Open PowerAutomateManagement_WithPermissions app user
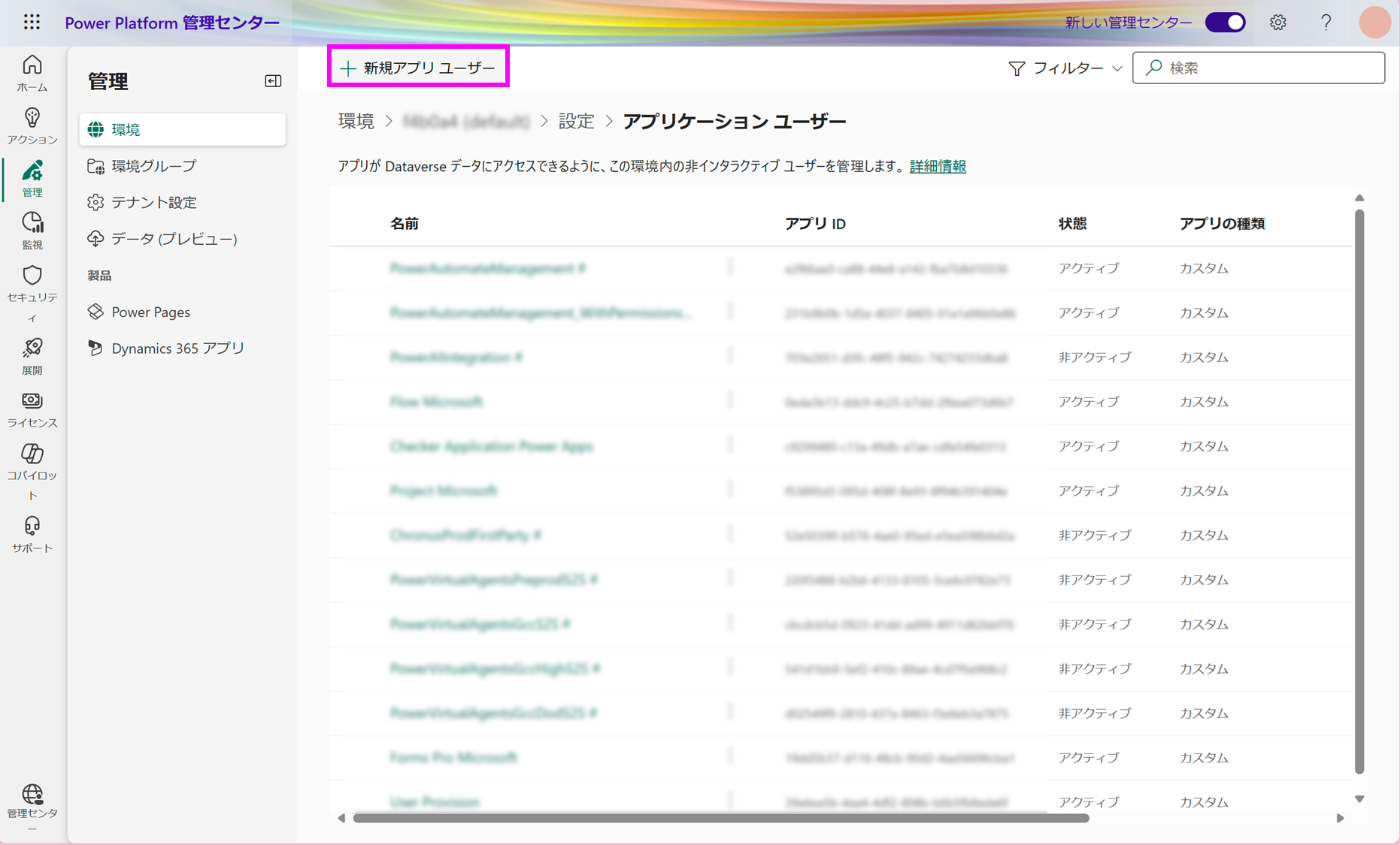The width and height of the screenshot is (1400, 845). pyautogui.click(x=541, y=313)
